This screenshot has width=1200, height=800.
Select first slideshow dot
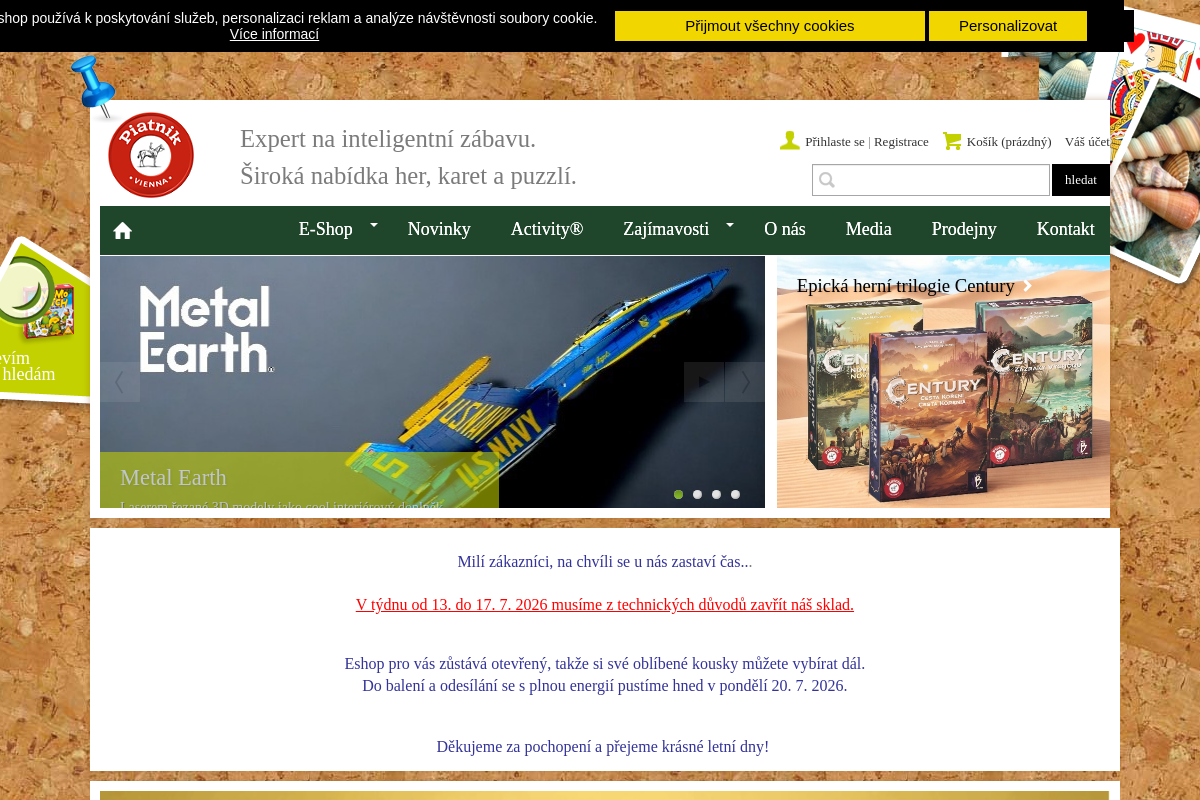678,494
